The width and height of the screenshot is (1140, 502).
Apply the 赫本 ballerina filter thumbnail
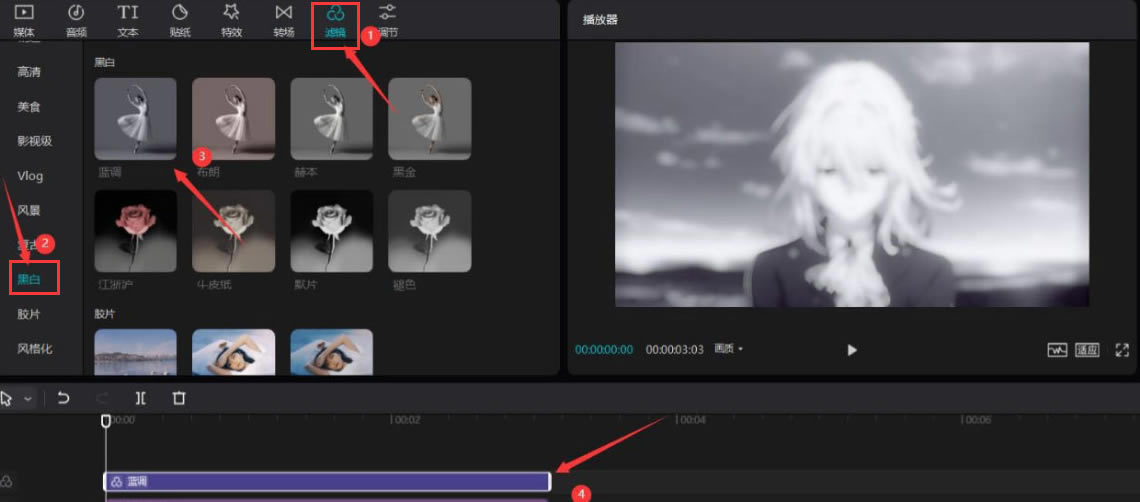tap(332, 119)
